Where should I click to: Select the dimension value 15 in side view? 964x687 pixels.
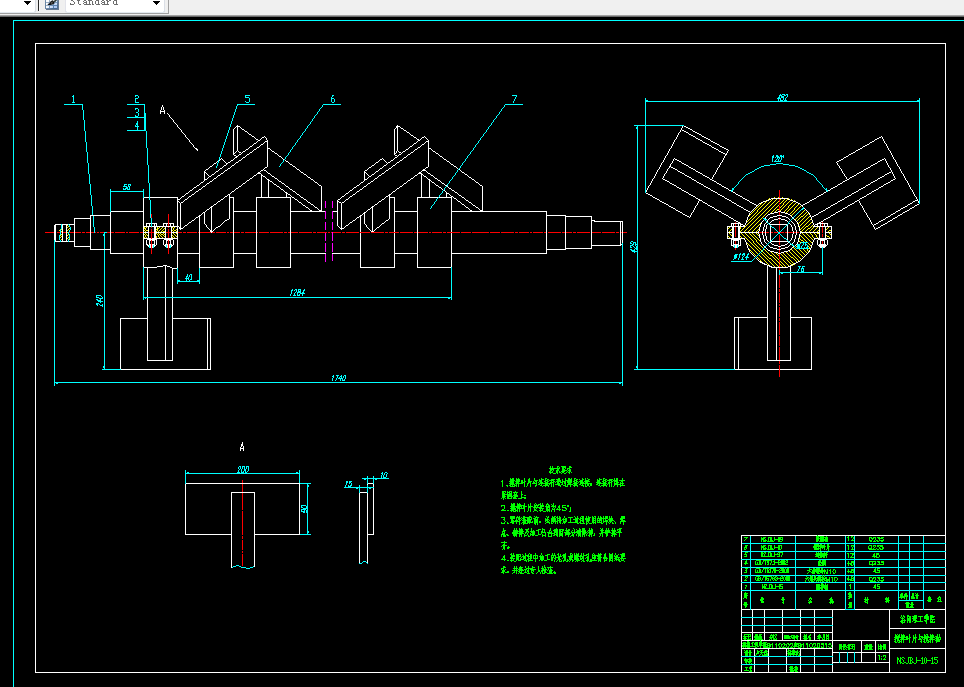coord(348,485)
